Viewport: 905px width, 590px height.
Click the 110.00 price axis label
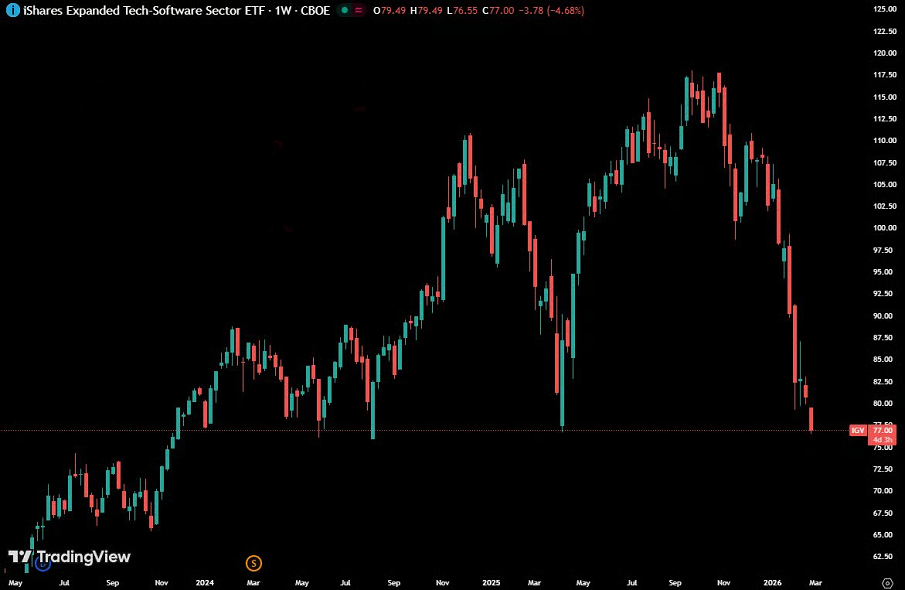point(885,140)
